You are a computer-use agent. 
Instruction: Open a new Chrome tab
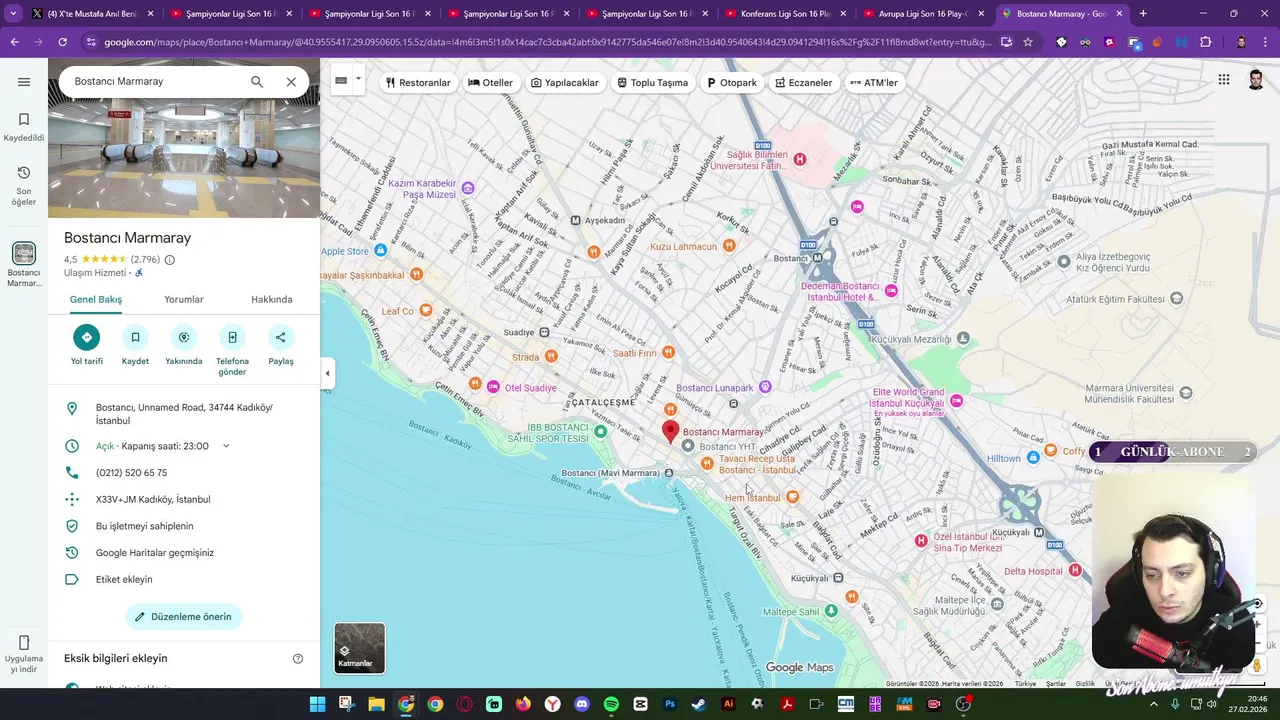1143,14
